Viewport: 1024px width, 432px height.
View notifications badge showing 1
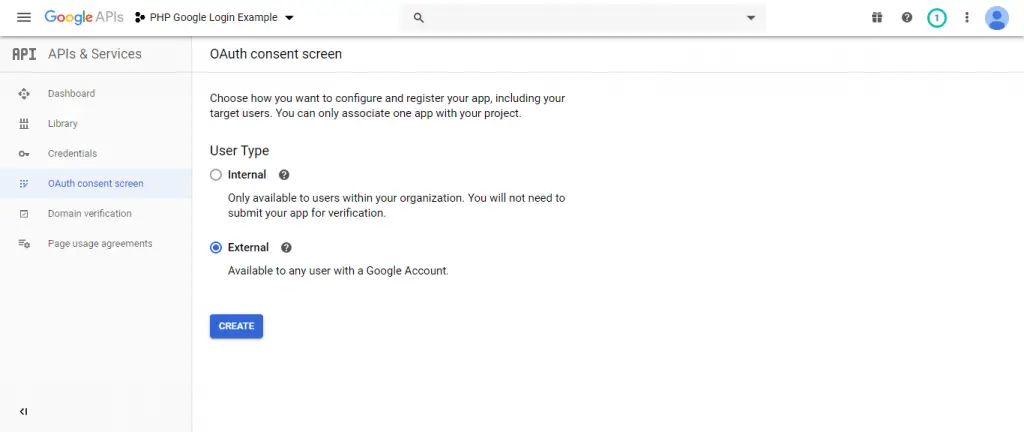(x=936, y=18)
